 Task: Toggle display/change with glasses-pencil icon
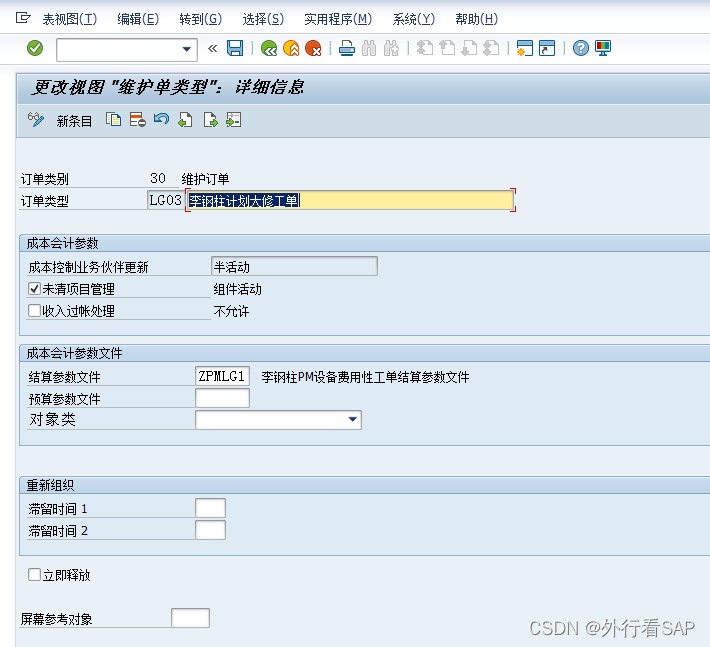36,120
